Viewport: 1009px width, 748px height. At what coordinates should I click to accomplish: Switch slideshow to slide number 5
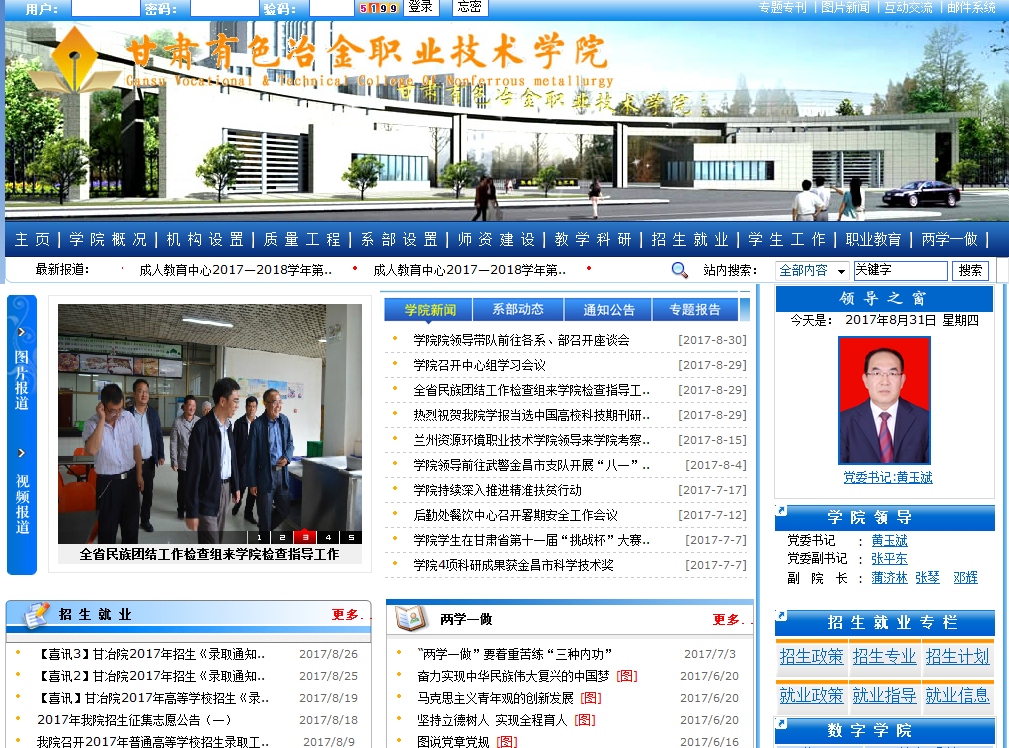tap(350, 537)
